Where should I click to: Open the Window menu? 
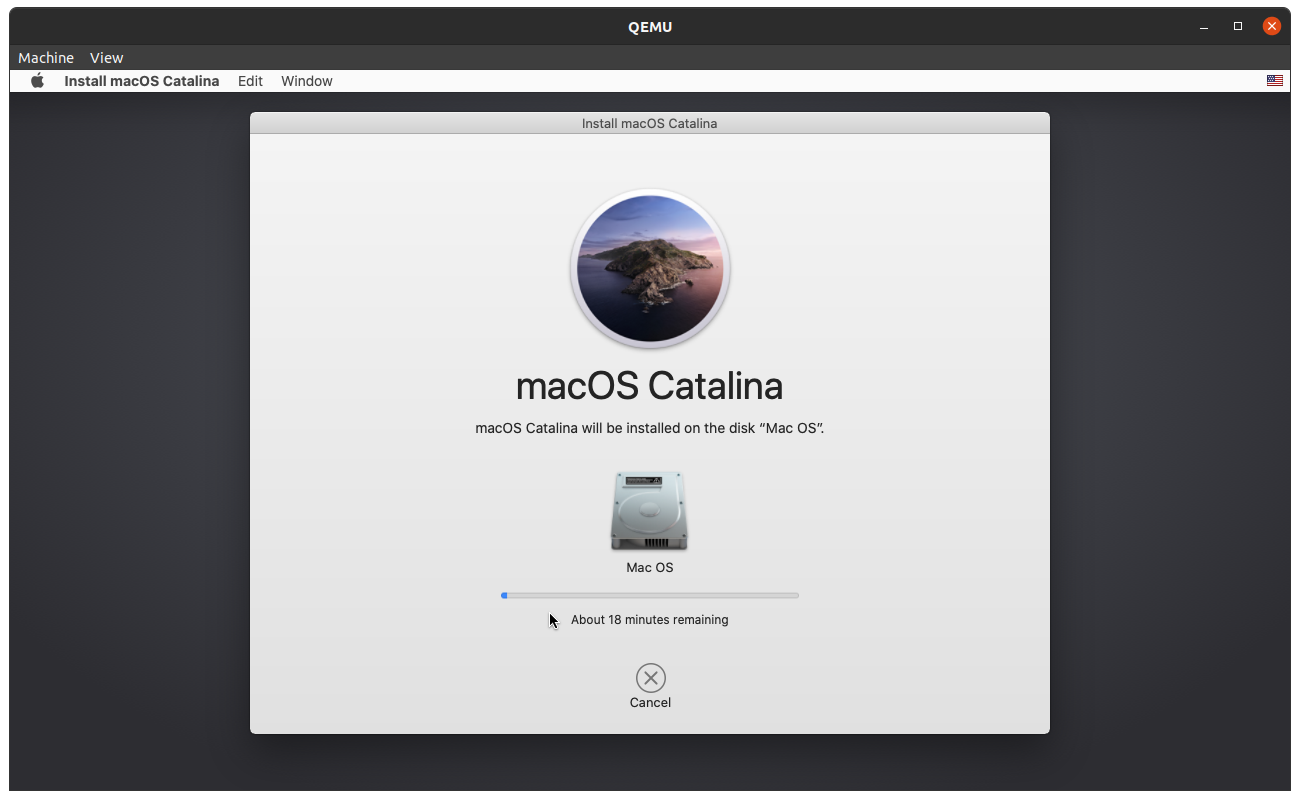(307, 81)
